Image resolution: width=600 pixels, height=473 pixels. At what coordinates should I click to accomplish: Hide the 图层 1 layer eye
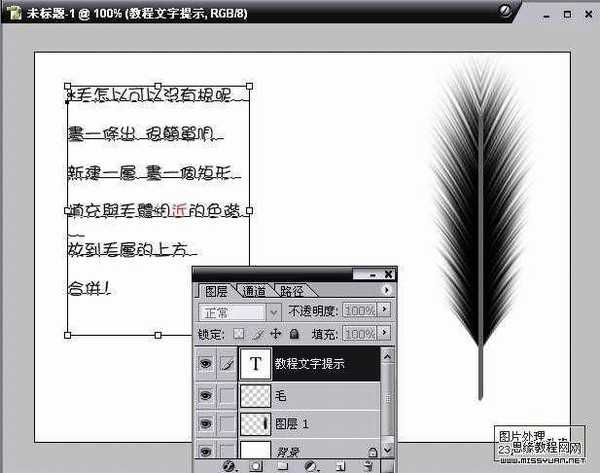(x=205, y=424)
